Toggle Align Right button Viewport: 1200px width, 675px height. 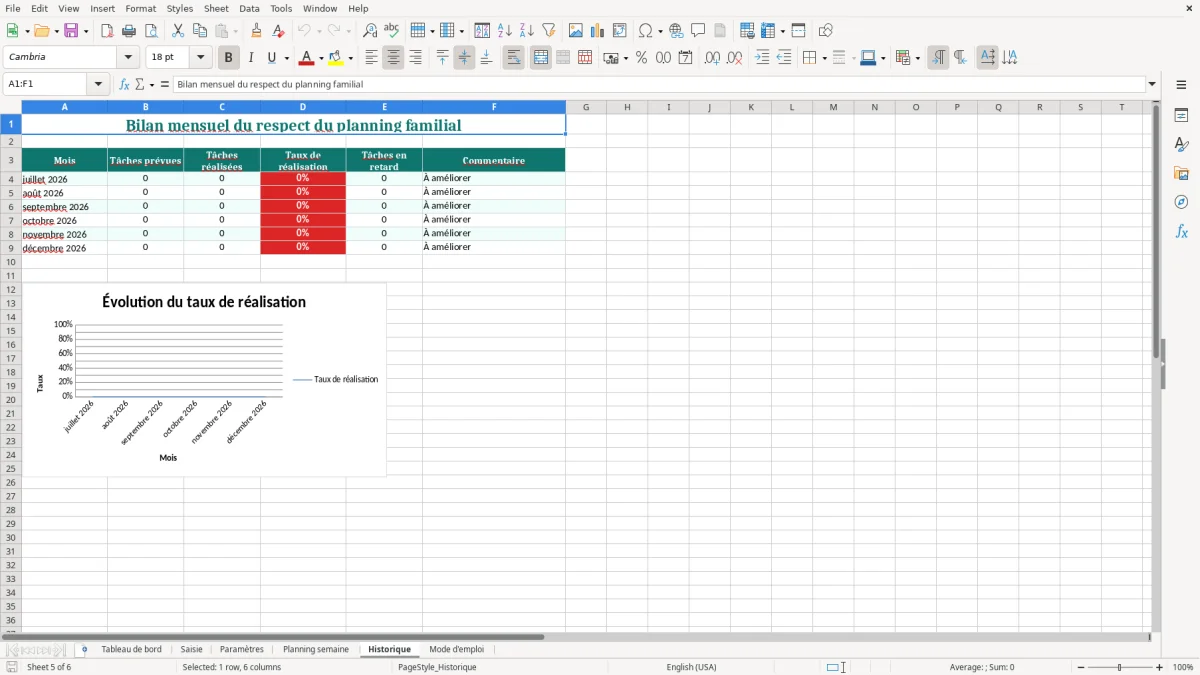pyautogui.click(x=415, y=58)
